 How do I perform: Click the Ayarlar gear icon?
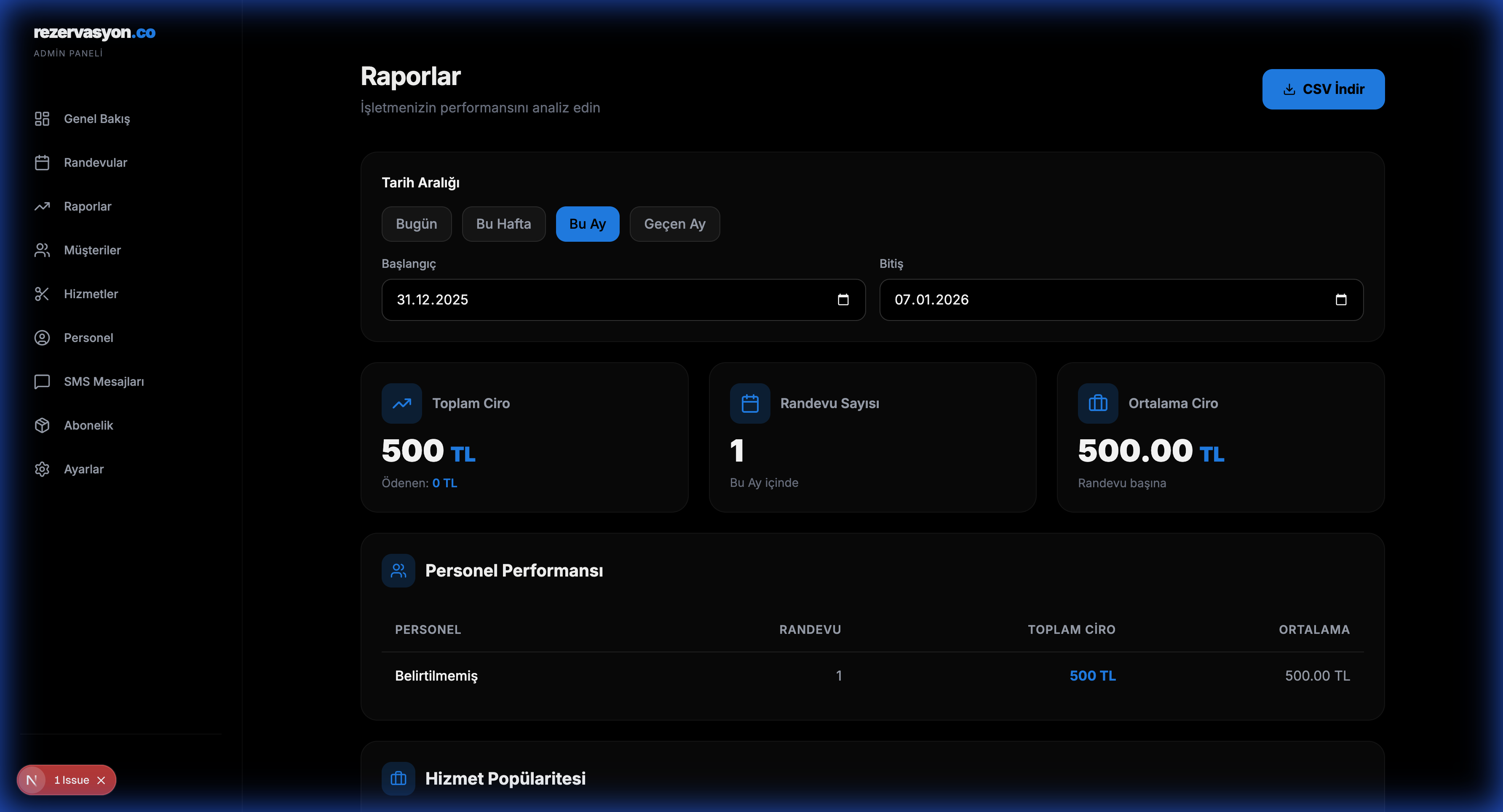coord(42,469)
